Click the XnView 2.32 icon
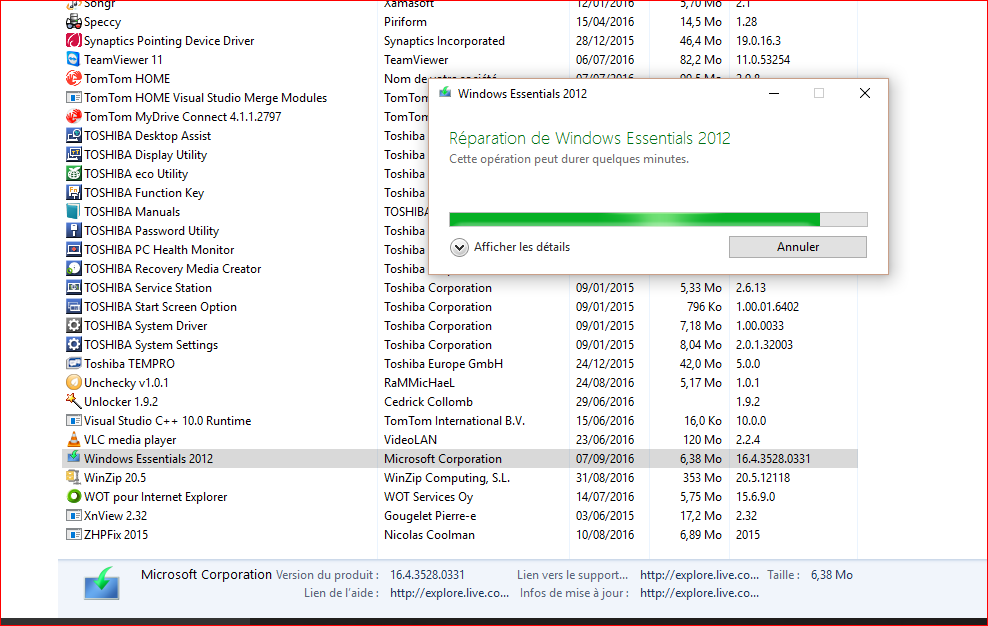This screenshot has width=988, height=626. [x=74, y=516]
